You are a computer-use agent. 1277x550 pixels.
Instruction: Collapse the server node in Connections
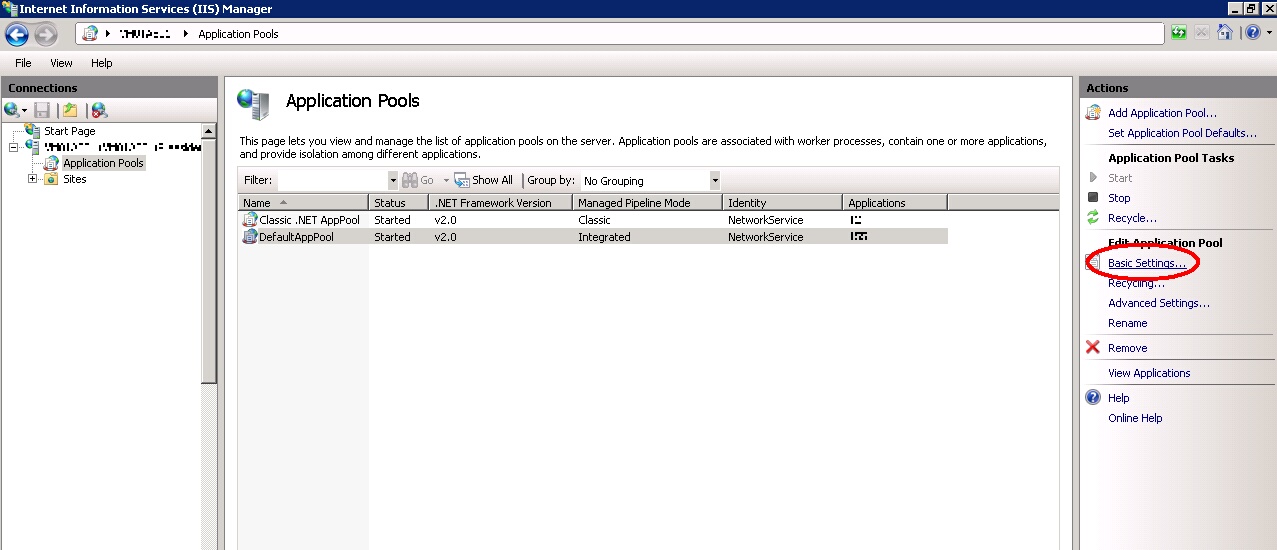[14, 147]
